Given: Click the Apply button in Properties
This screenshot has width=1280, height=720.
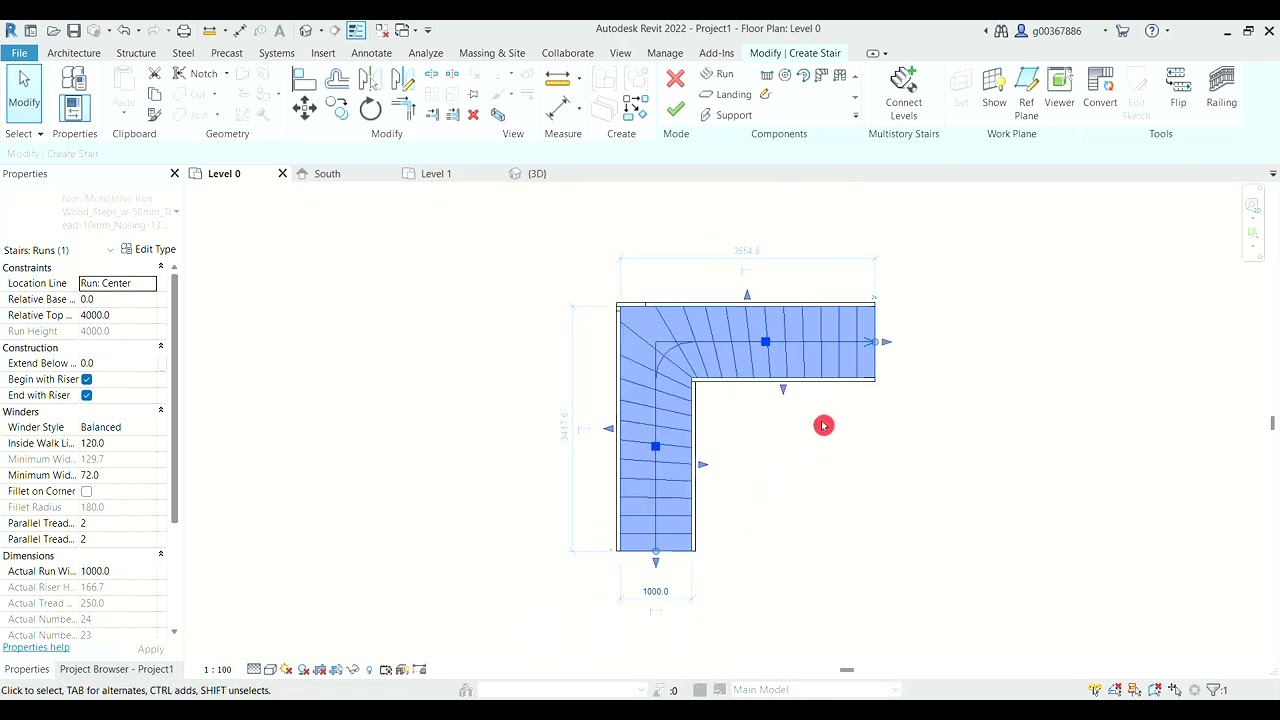Looking at the screenshot, I should point(151,650).
